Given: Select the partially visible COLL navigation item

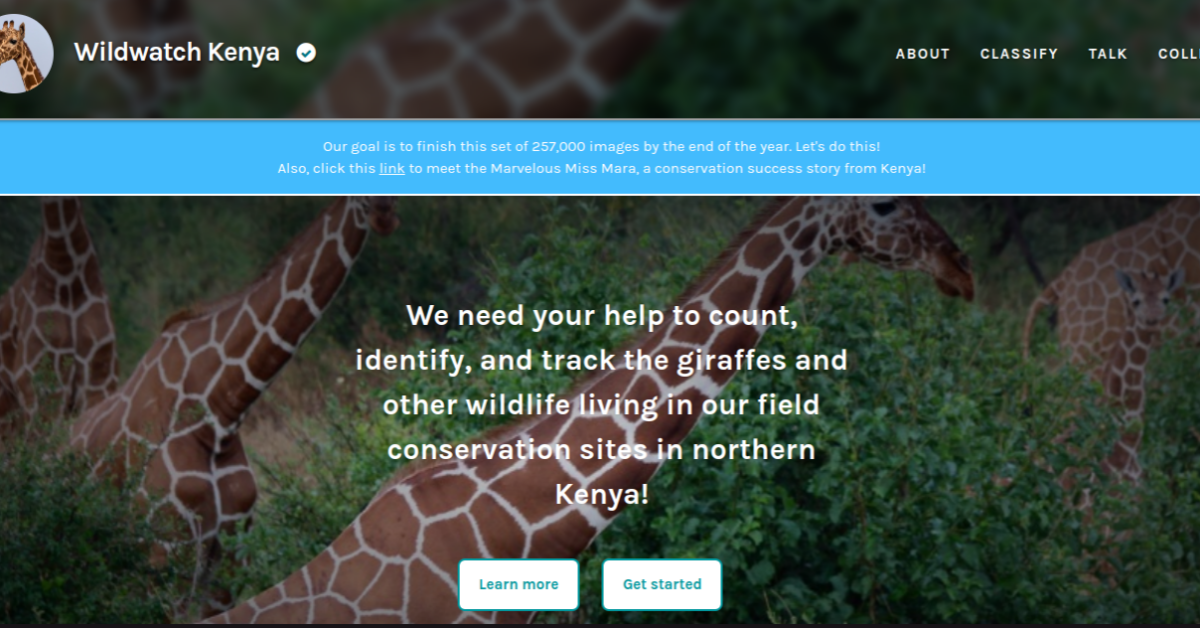Looking at the screenshot, I should point(1179,54).
